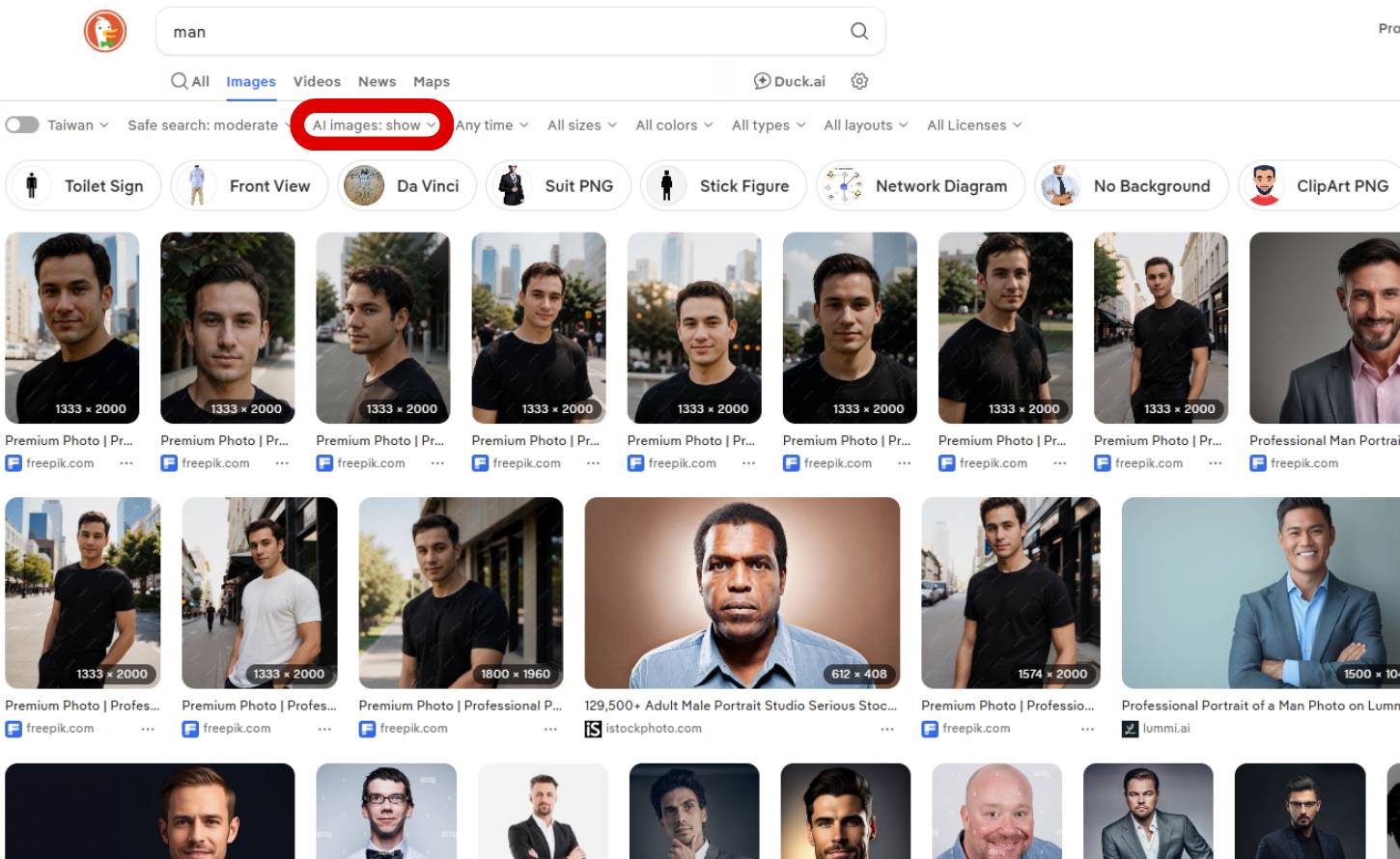Expand the All colors filter
This screenshot has width=1400, height=859.
(674, 125)
